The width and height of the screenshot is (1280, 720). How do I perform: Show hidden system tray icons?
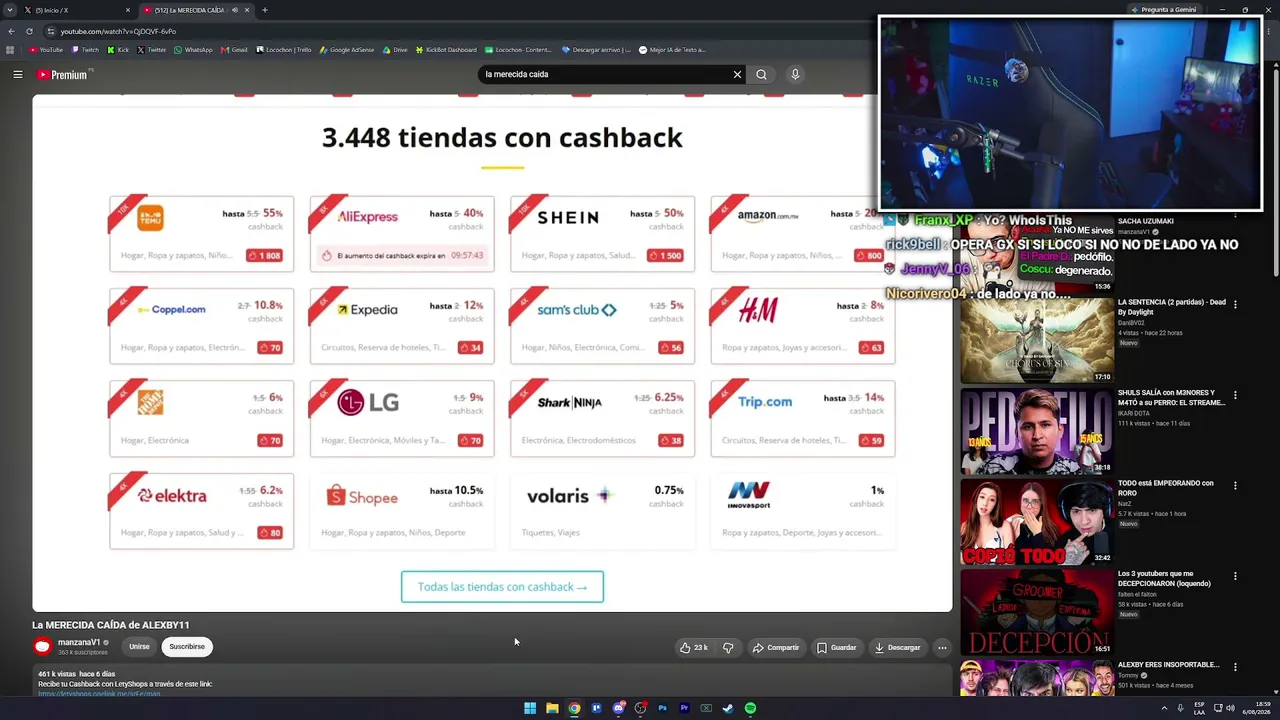point(1164,708)
